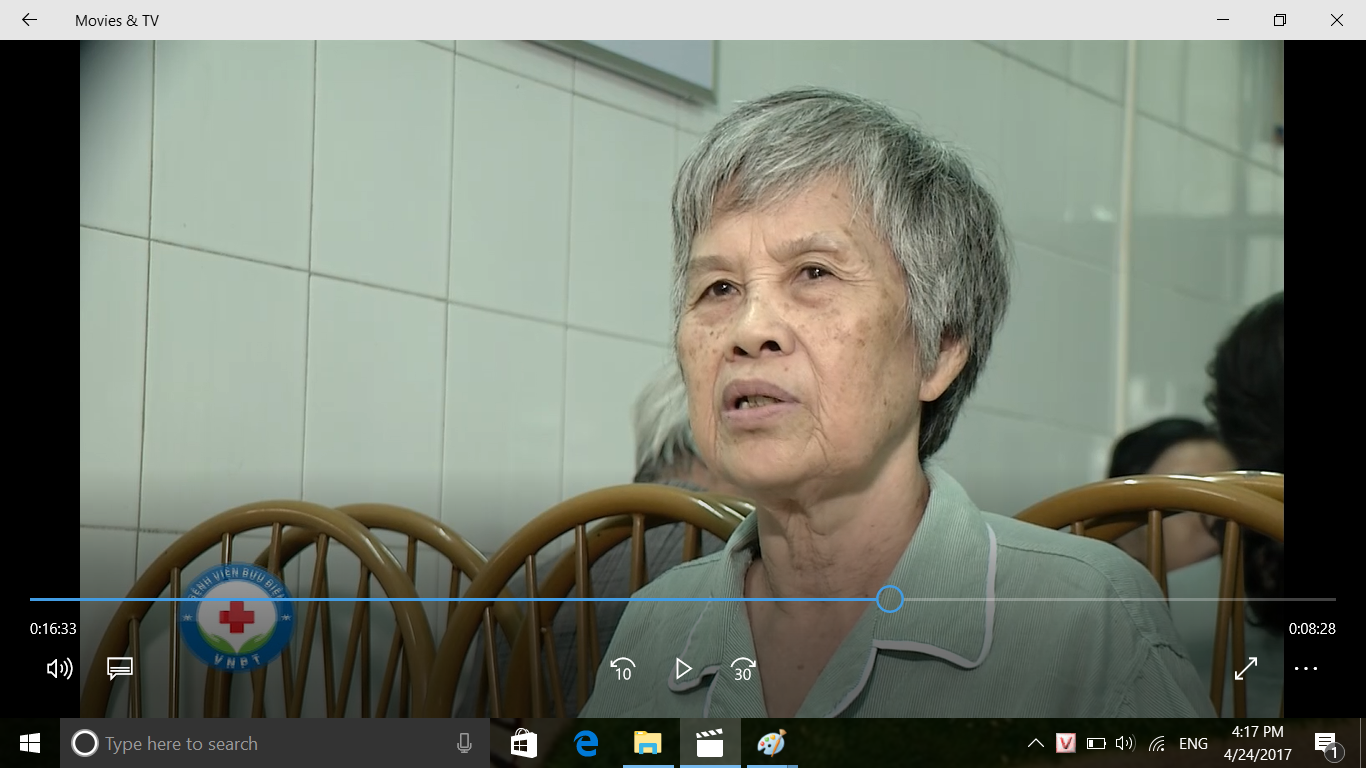The width and height of the screenshot is (1366, 768).
Task: Go back with the back arrow
Action: [x=29, y=20]
